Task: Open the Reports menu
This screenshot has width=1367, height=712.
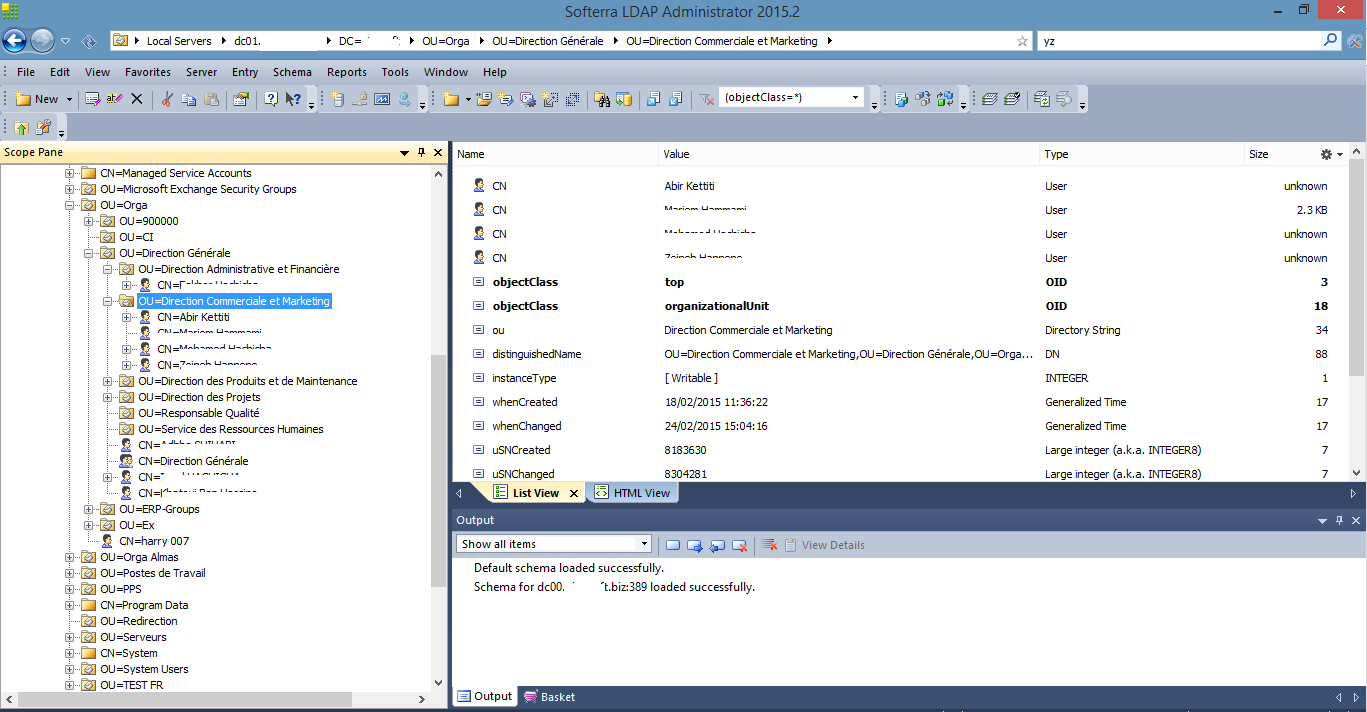Action: point(347,72)
